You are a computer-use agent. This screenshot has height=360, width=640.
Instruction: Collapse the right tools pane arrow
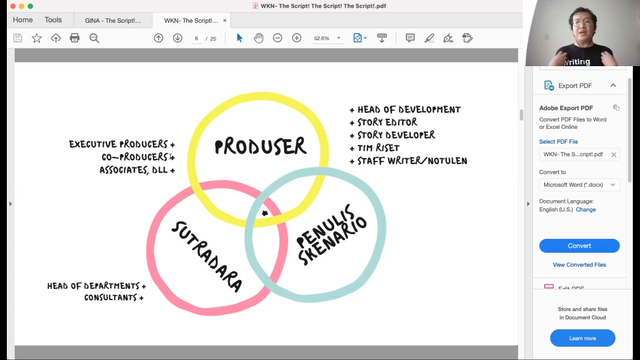pos(528,204)
